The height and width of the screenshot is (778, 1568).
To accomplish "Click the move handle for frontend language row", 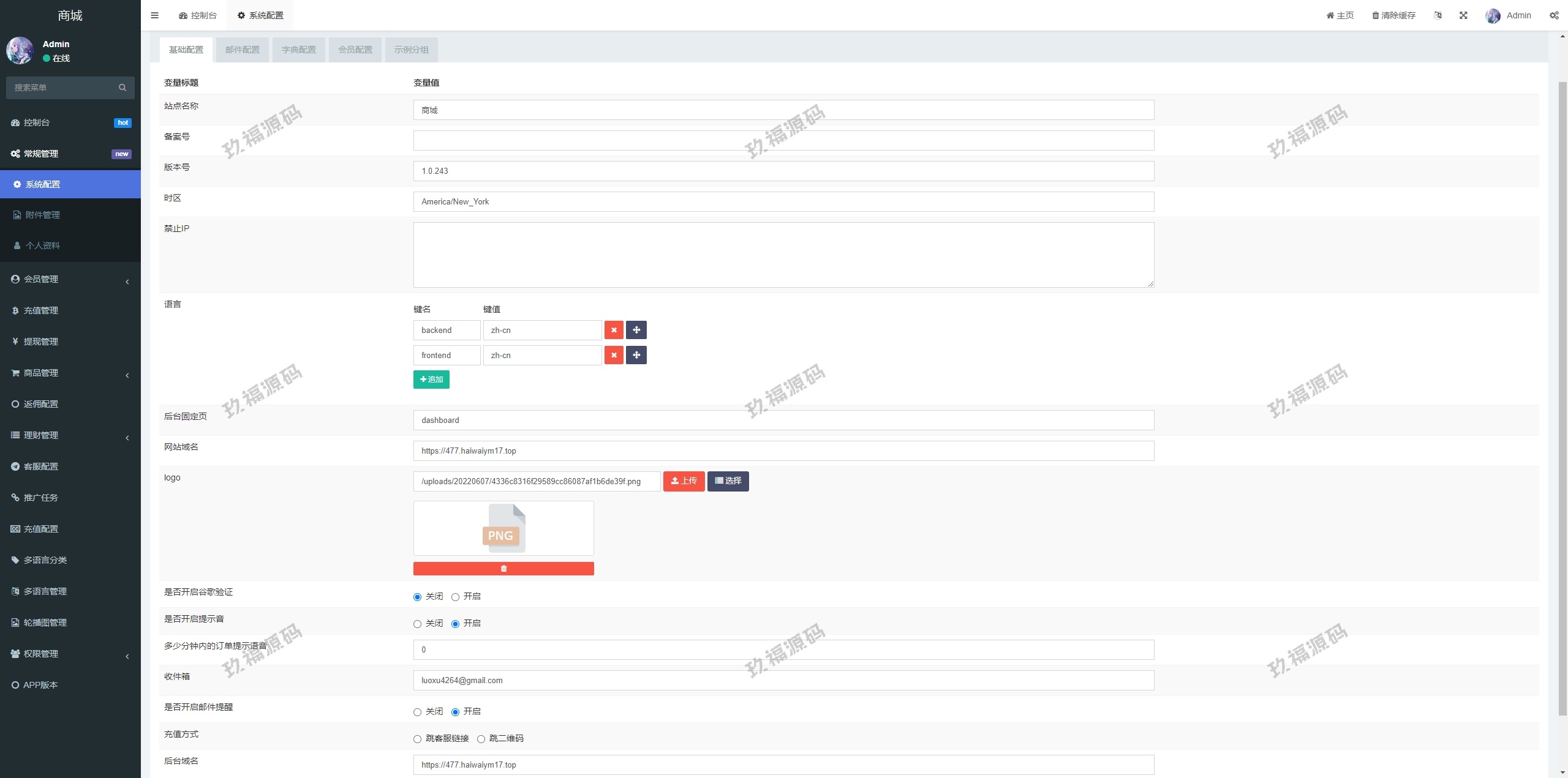I will tap(636, 355).
